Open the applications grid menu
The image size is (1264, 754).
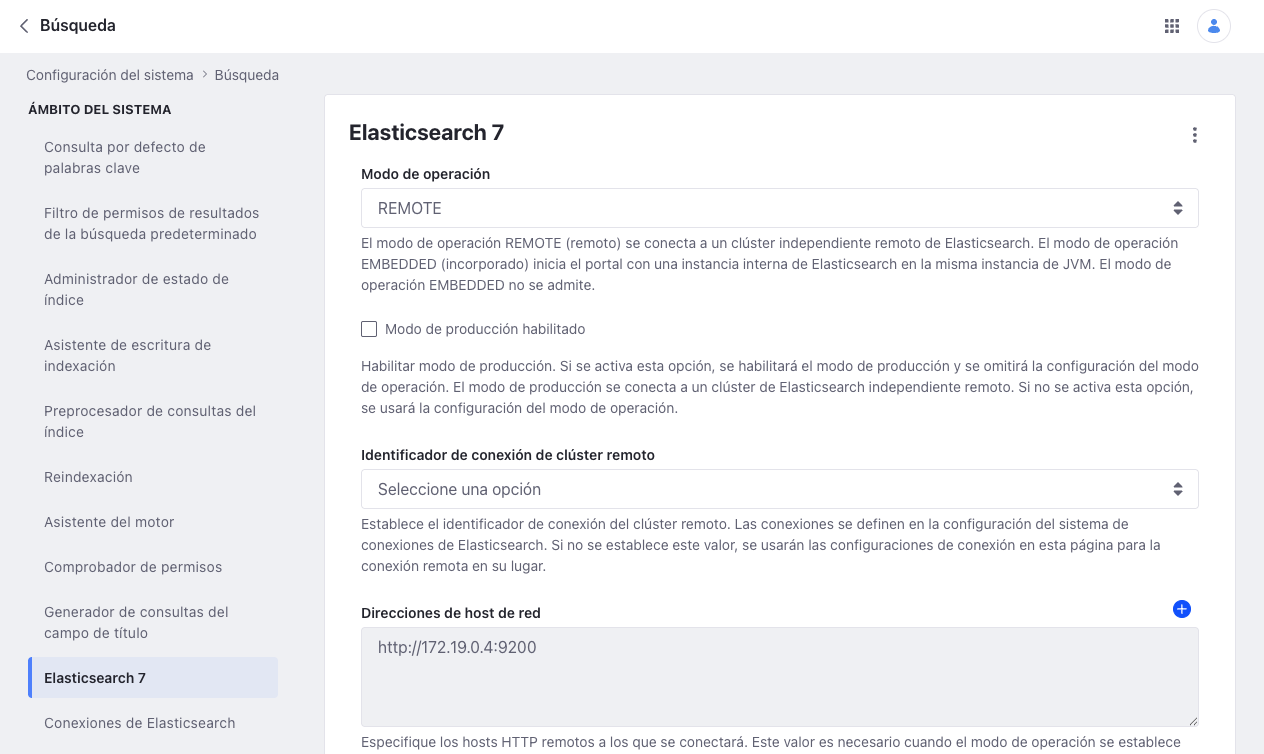point(1172,26)
